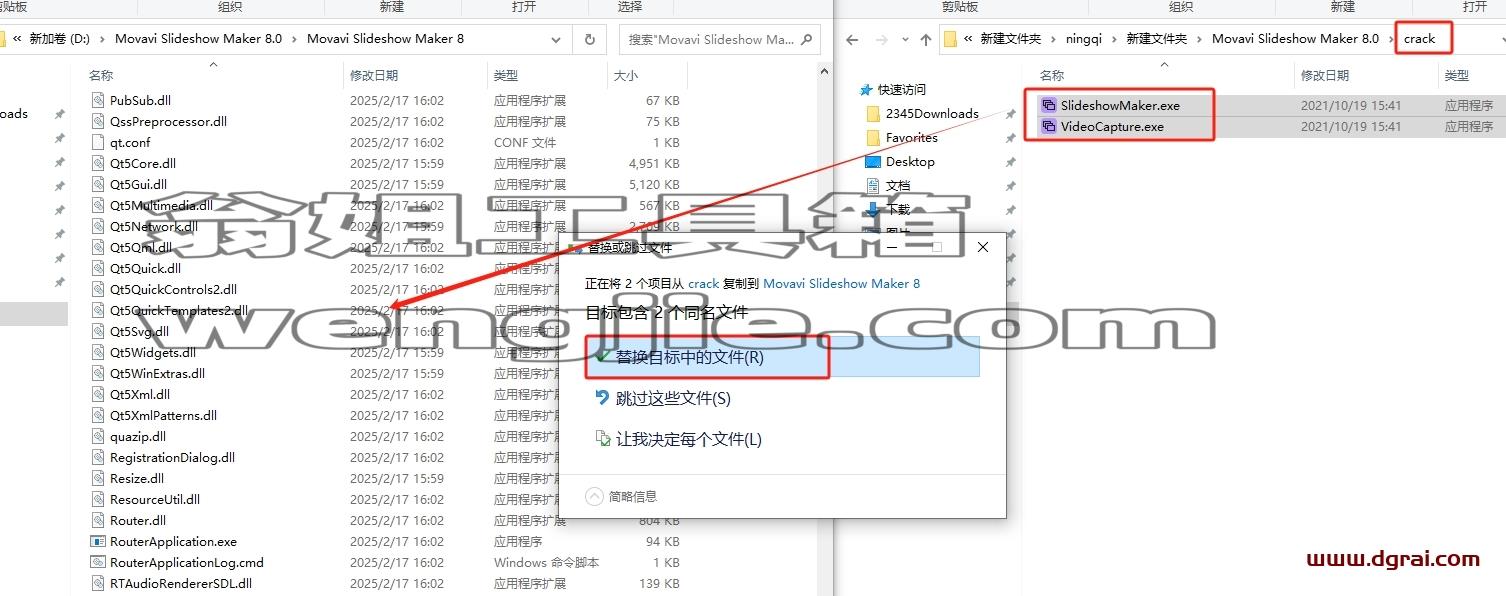Select Qt5Multimedia.dll file name
Image resolution: width=1506 pixels, height=596 pixels.
(x=161, y=205)
